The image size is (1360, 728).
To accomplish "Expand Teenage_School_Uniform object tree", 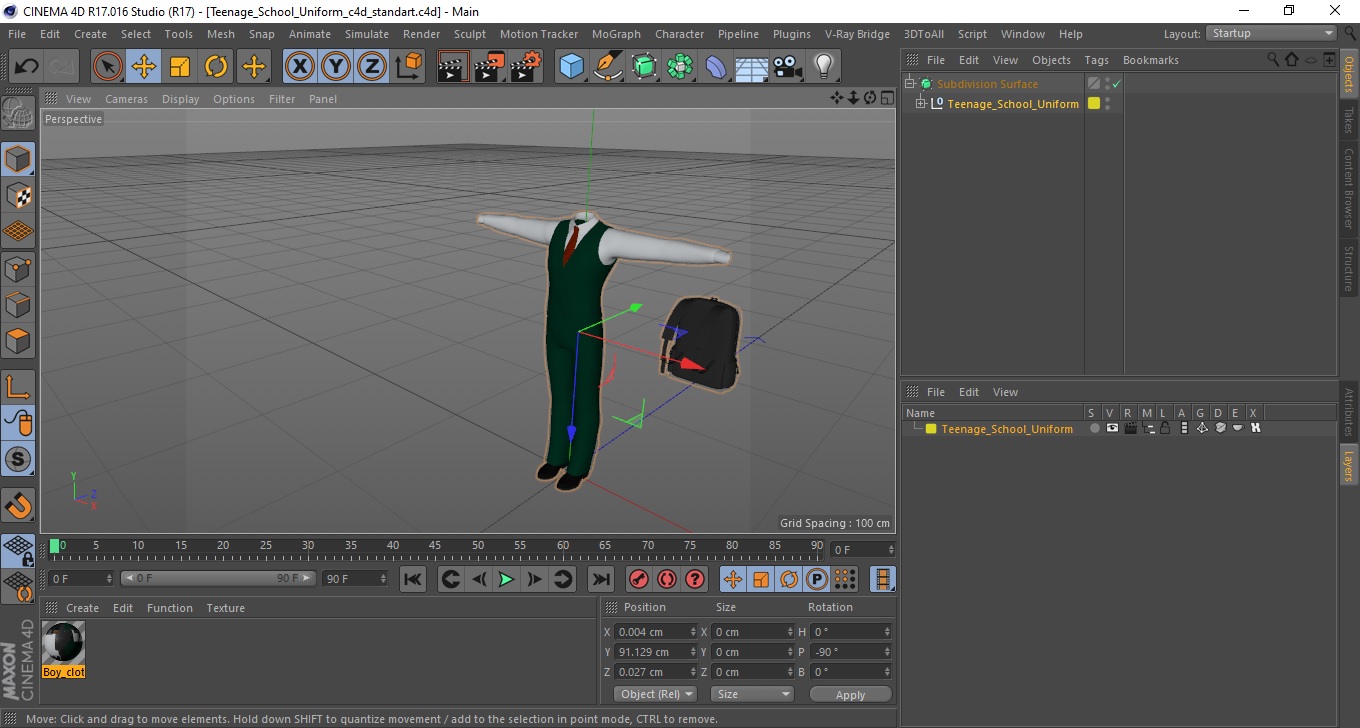I will pyautogui.click(x=921, y=104).
